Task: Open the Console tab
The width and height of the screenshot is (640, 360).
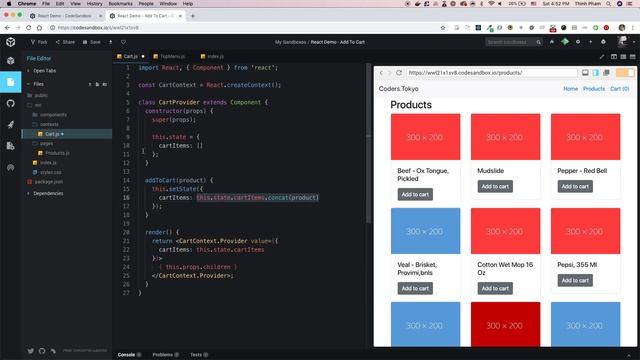Action: (129, 355)
